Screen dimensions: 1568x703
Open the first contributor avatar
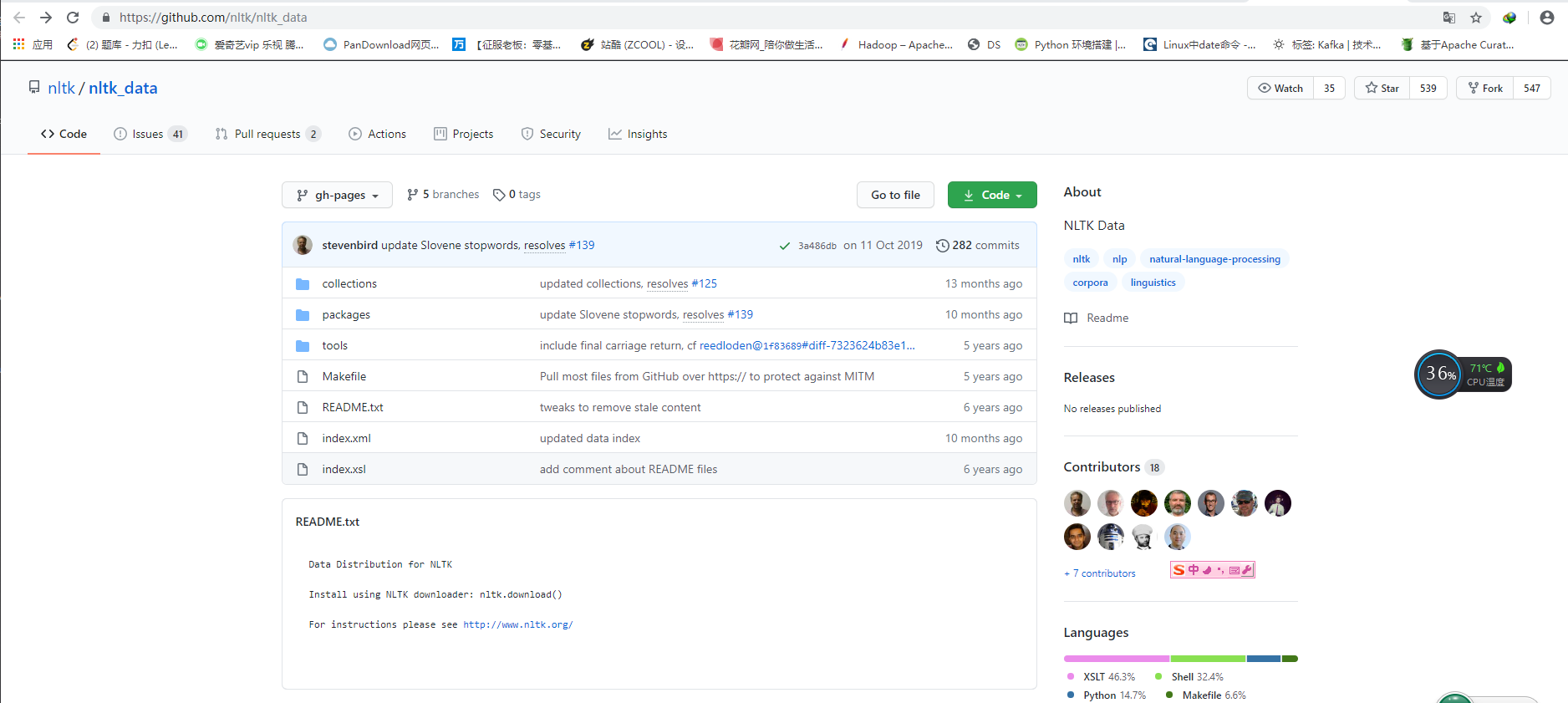[x=1077, y=503]
